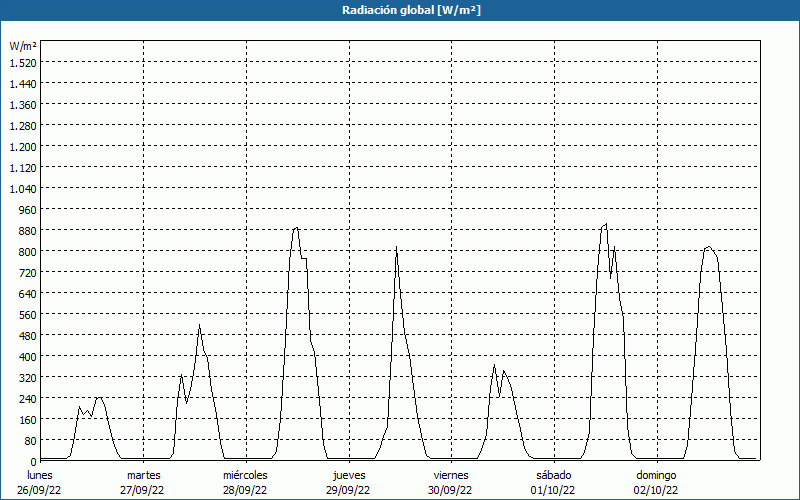Select the 28/09/22 date label
800x500 pixels.
[245, 490]
